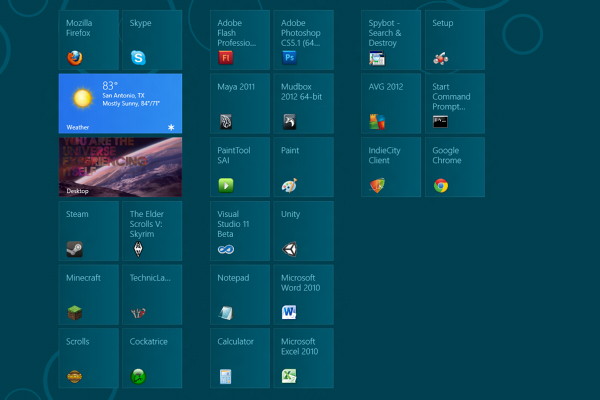Open AVG 2012 tile
This screenshot has height=400, width=600.
391,104
